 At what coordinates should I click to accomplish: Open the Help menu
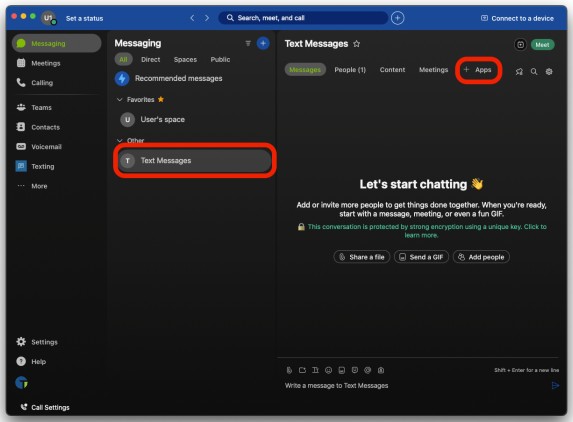(31, 362)
